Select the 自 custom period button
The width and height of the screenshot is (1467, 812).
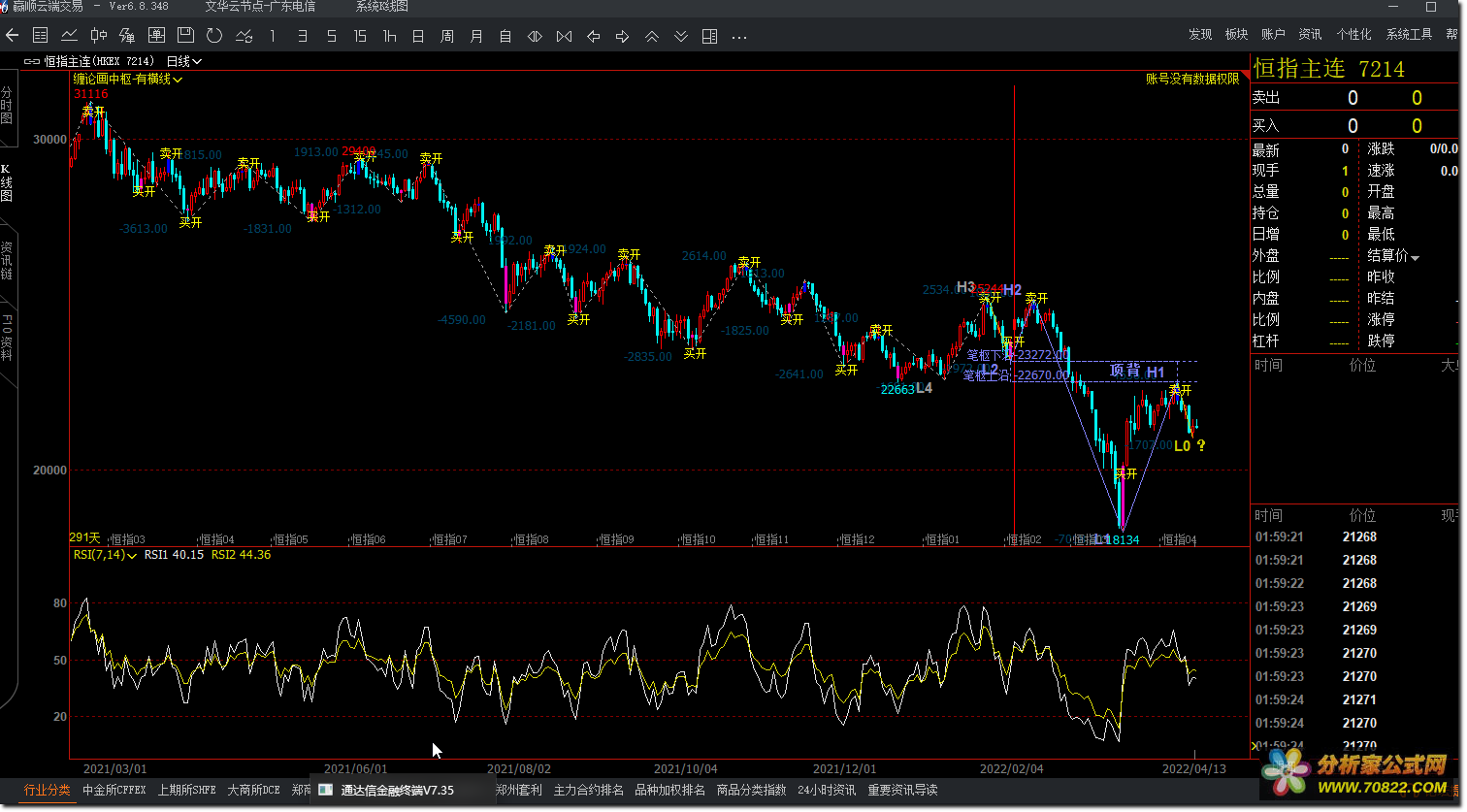click(x=505, y=36)
